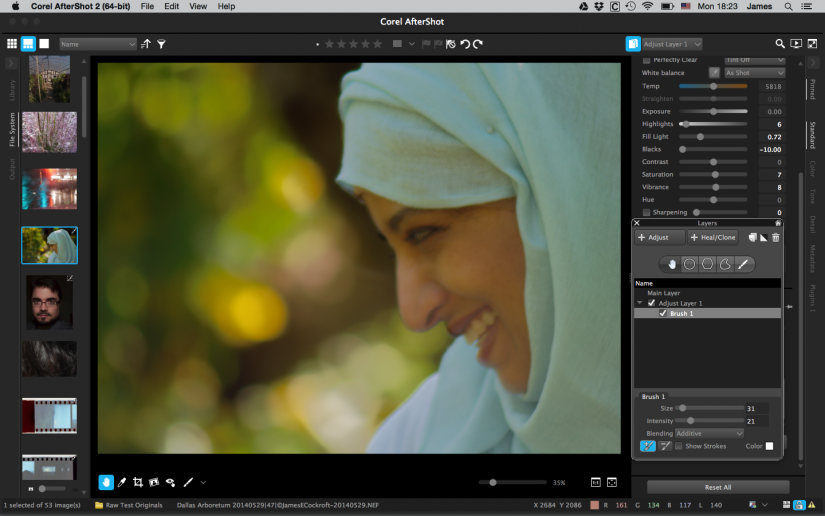Duplicate the layer using copy icon

(752, 237)
